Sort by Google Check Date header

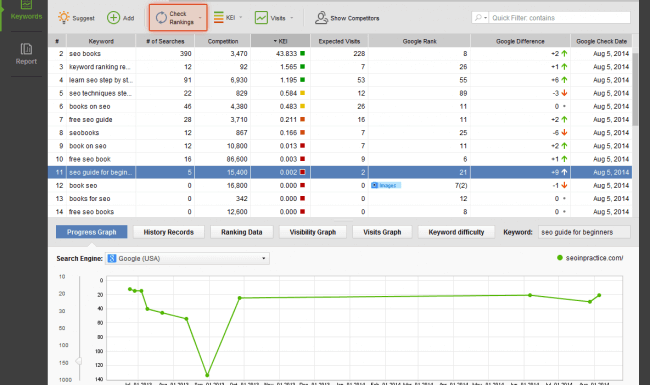tap(601, 41)
